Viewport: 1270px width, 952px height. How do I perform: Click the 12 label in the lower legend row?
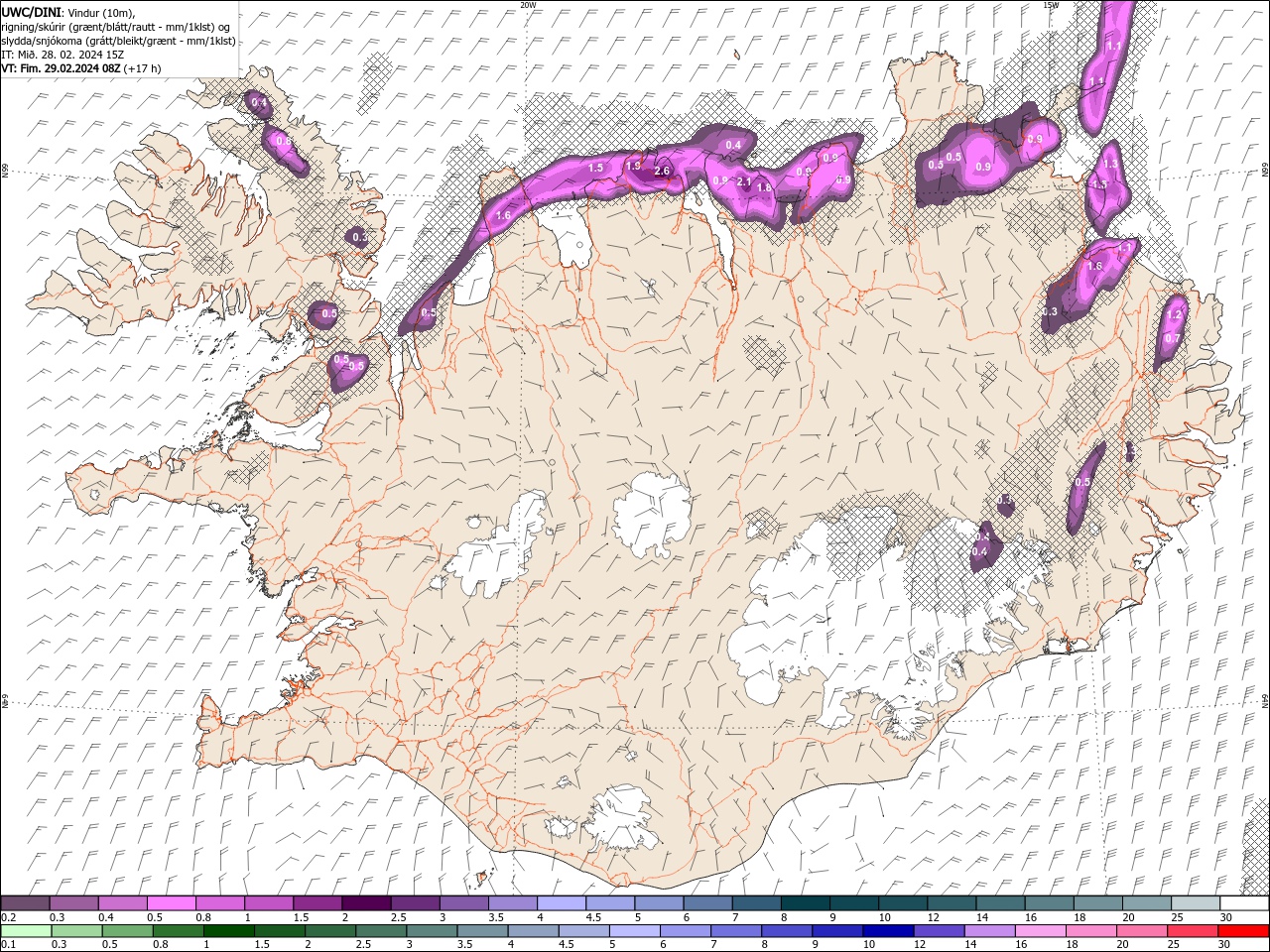point(918,945)
